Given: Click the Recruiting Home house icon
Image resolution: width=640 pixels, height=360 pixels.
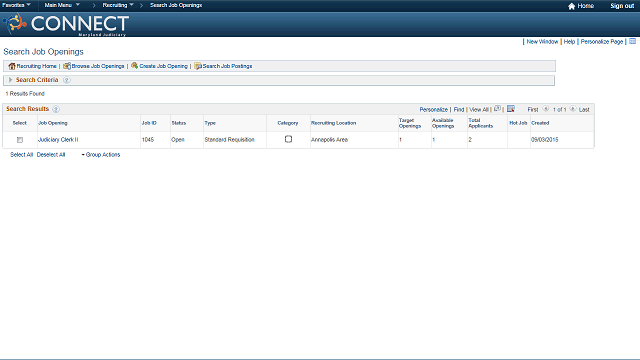Looking at the screenshot, I should [x=12, y=66].
